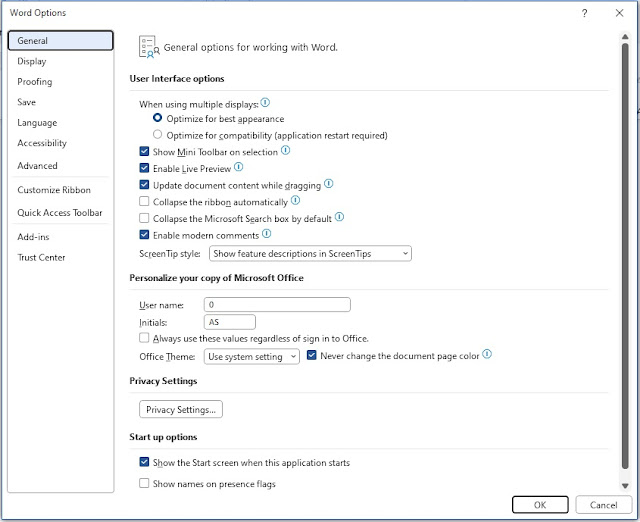Open Quick Access Toolbar settings
Viewport: 640px width, 522px height.
pos(60,213)
